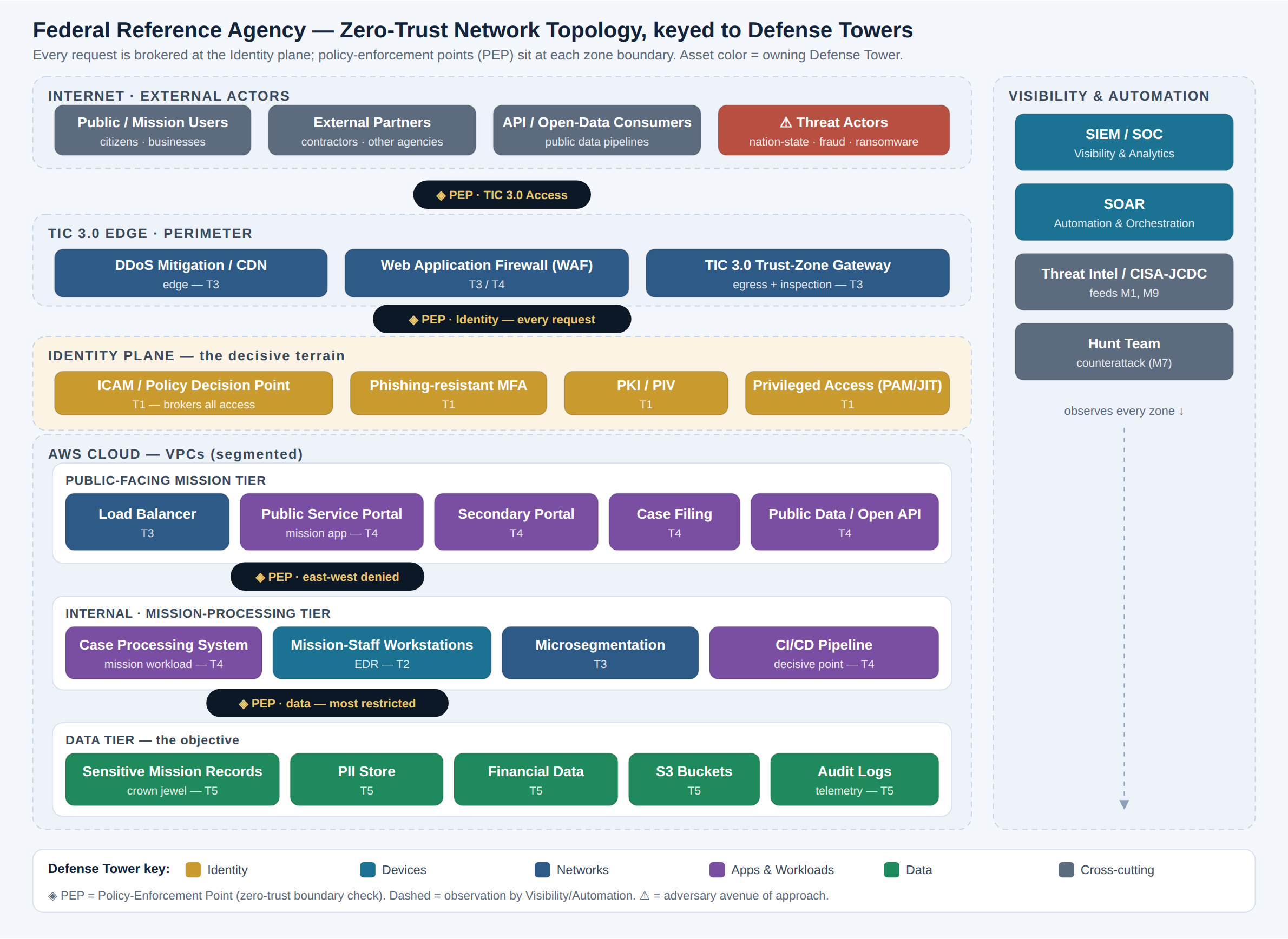Screen dimensions: 1288x939
Task: Select the Public / Mission Users box
Action: [x=153, y=130]
